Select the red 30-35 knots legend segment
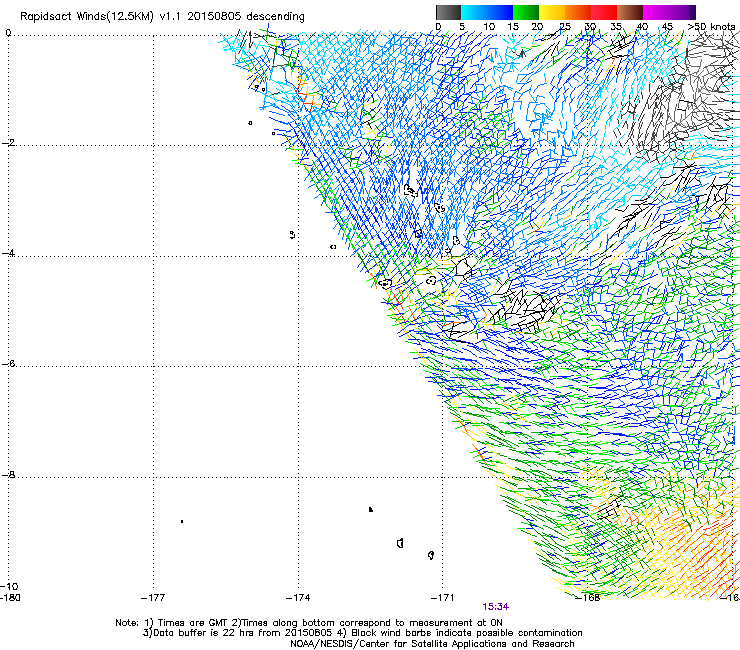Viewport: 740px width, 650px height. point(604,12)
